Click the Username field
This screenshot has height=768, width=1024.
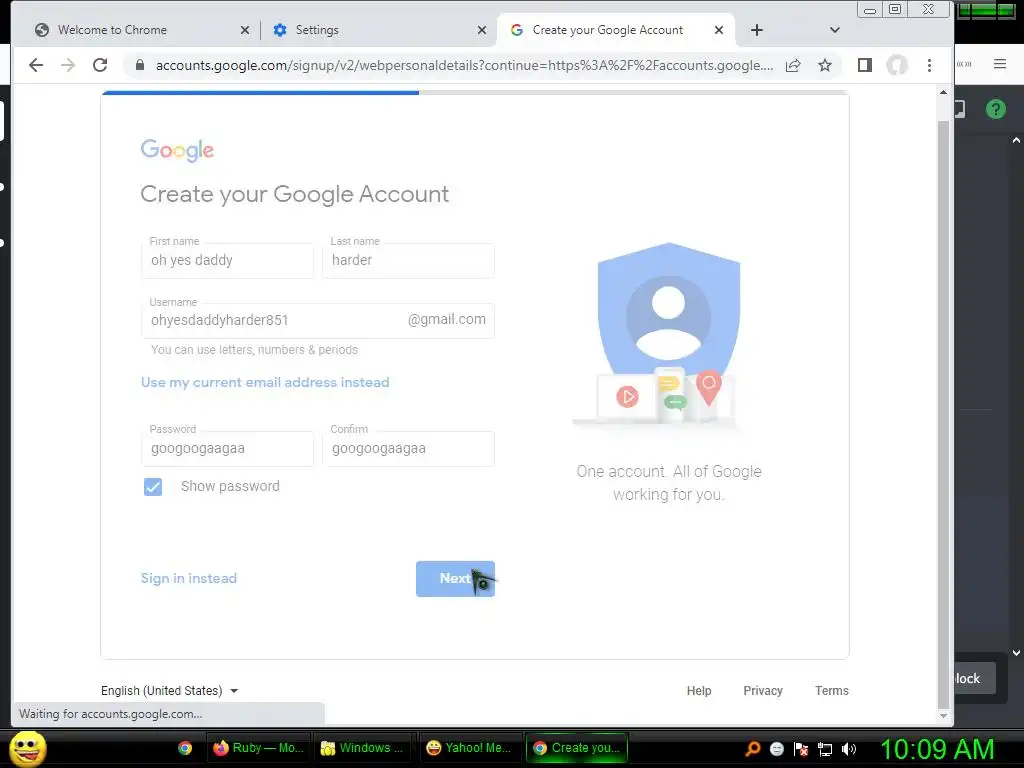click(x=317, y=320)
